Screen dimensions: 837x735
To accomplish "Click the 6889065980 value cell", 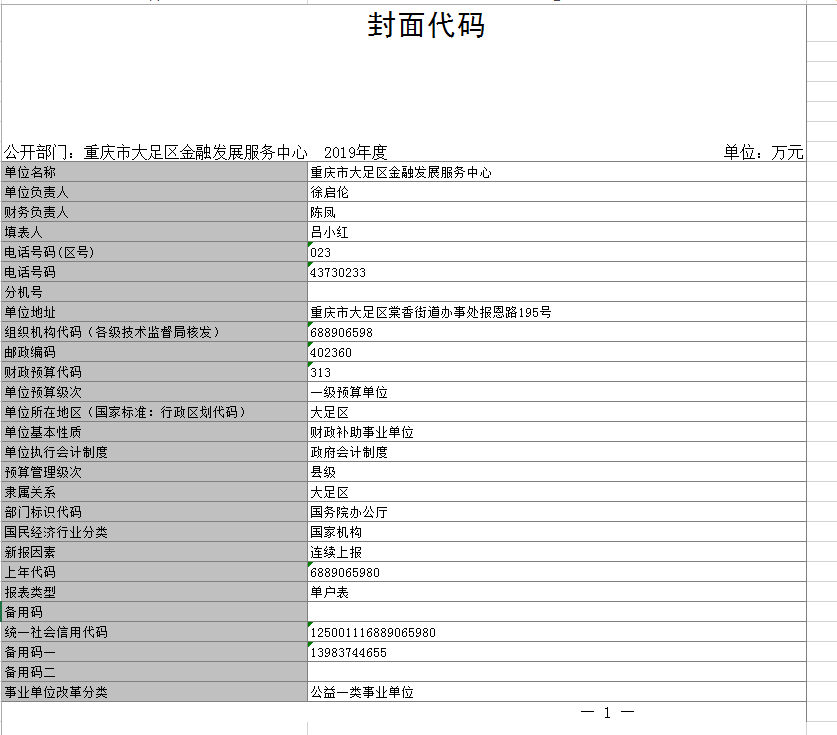I will pyautogui.click(x=557, y=572).
